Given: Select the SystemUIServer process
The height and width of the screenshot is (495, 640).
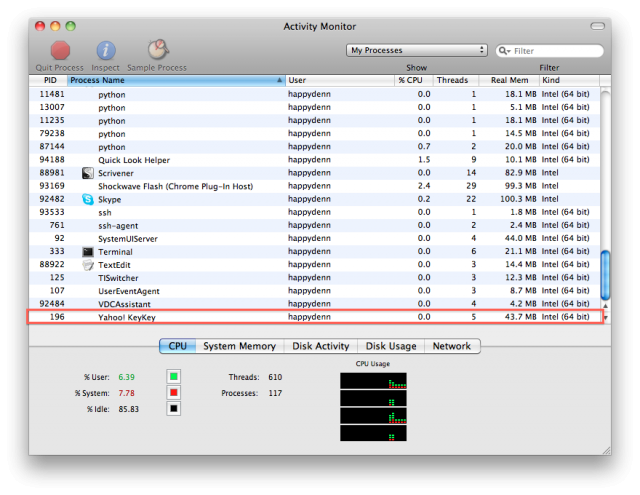Looking at the screenshot, I should (x=315, y=238).
